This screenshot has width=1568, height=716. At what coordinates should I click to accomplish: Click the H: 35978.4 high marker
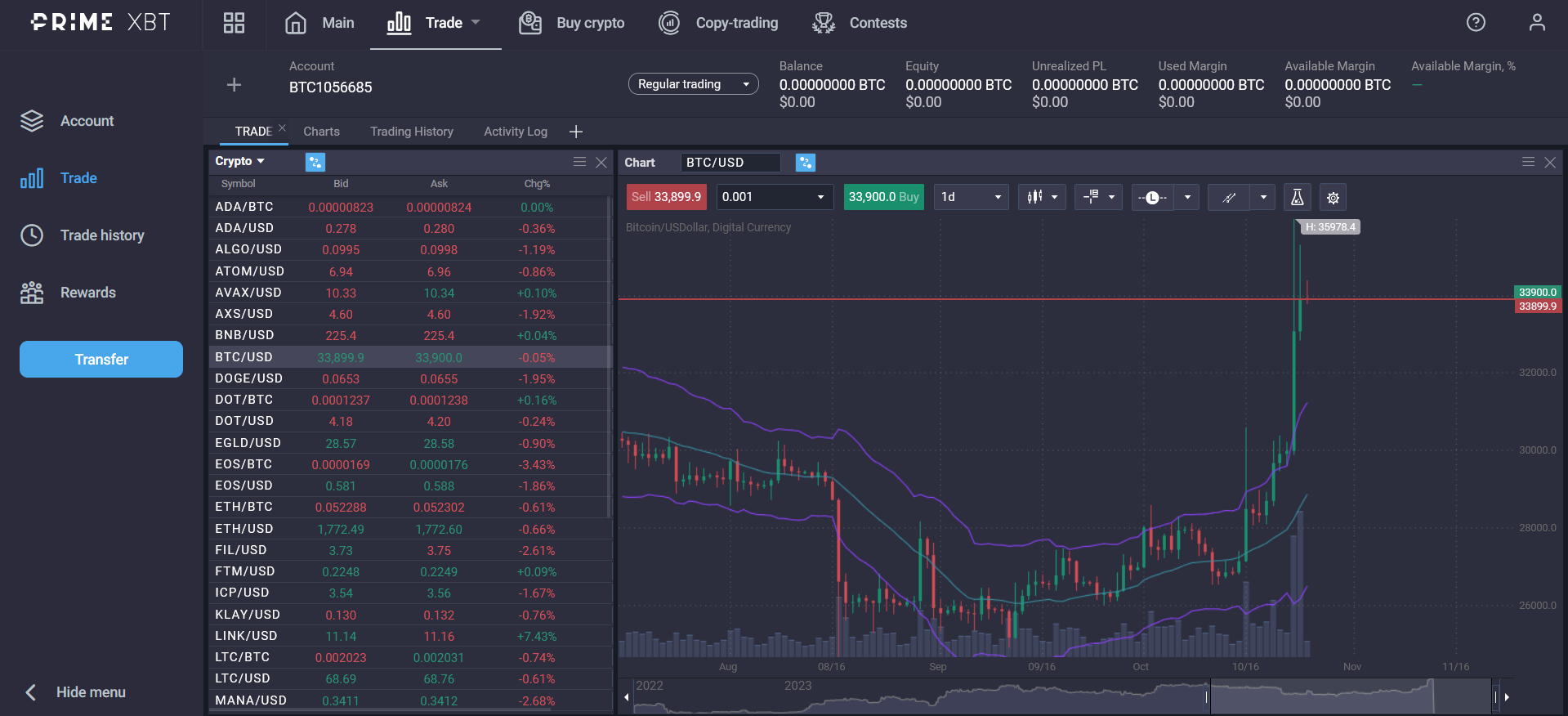click(x=1329, y=227)
